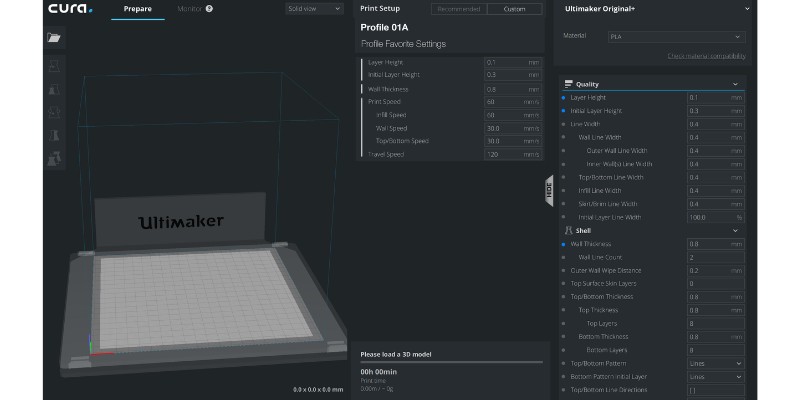This screenshot has width=800, height=400.
Task: Collapse the Quality section chevron
Action: click(x=735, y=84)
